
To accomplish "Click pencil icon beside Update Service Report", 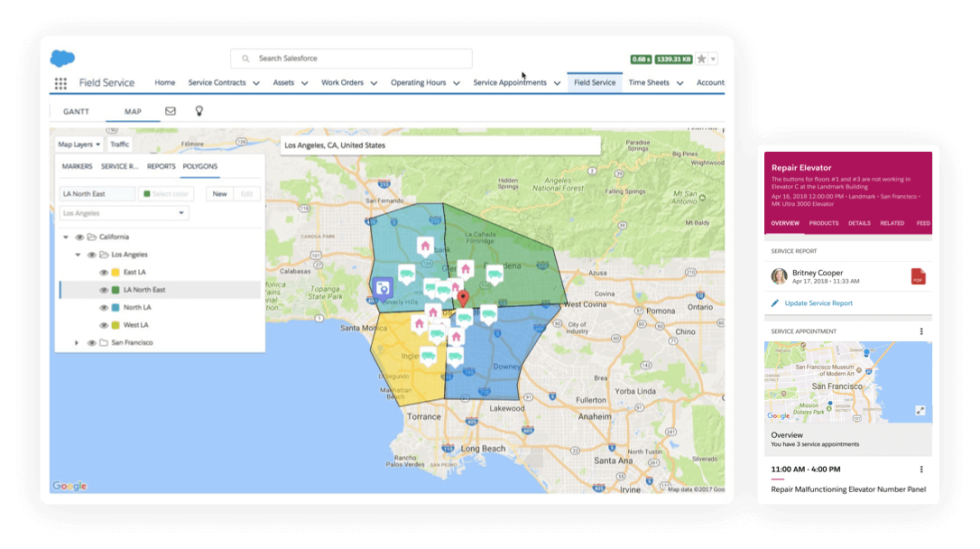I will 775,303.
